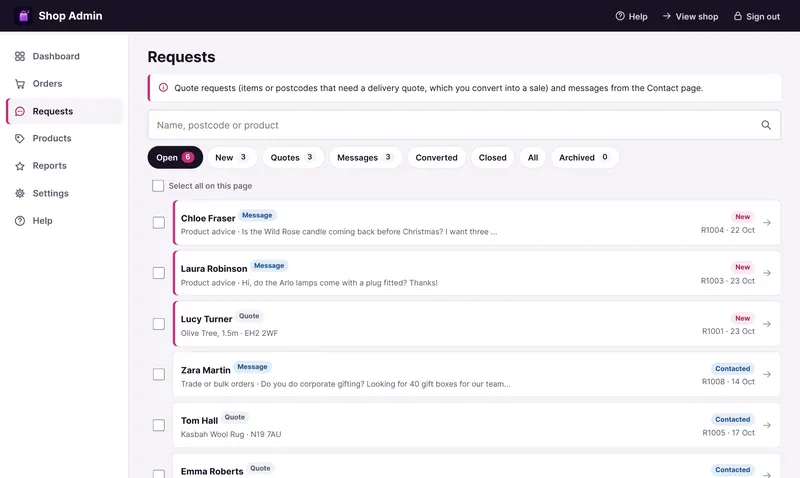The width and height of the screenshot is (800, 478).
Task: Focus the Name, postcode or product search field
Action: [x=464, y=125]
